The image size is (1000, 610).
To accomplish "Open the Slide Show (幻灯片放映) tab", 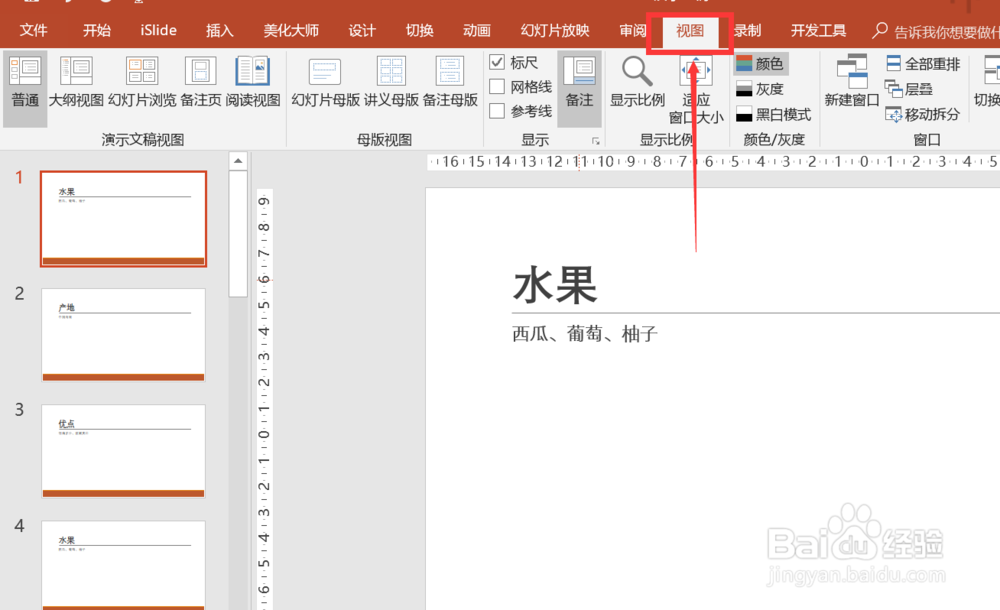I will (555, 30).
